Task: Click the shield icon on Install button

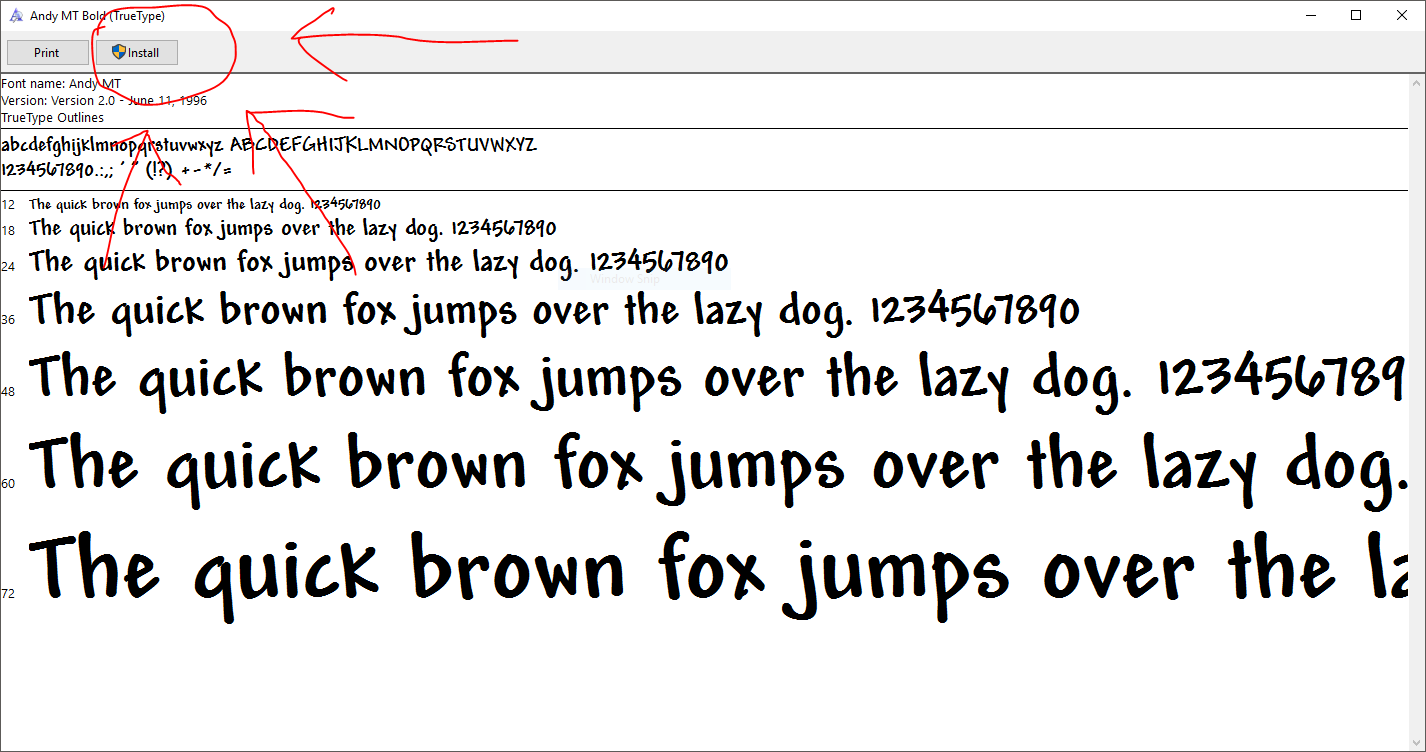Action: [x=118, y=52]
